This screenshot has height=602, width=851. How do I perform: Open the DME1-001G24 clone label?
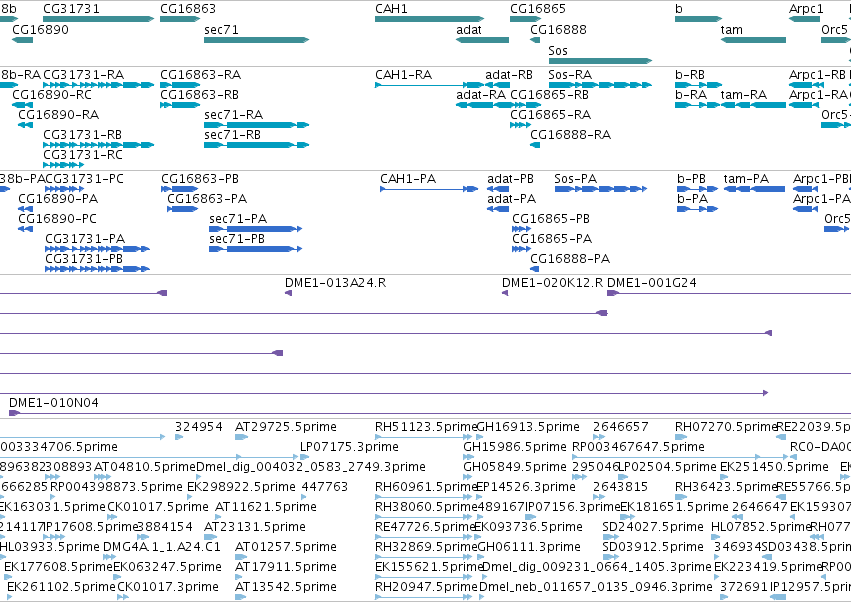651,282
